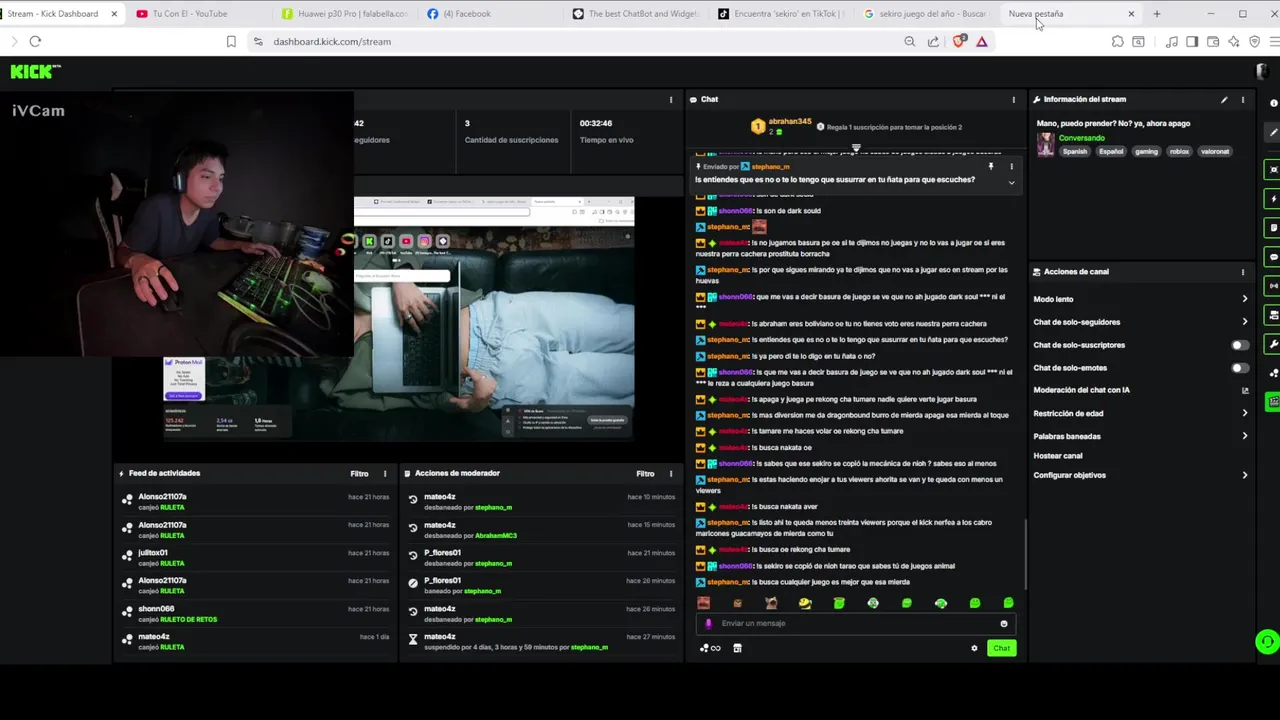Toggle the Chat de solo-emotes switch

pyautogui.click(x=1239, y=368)
